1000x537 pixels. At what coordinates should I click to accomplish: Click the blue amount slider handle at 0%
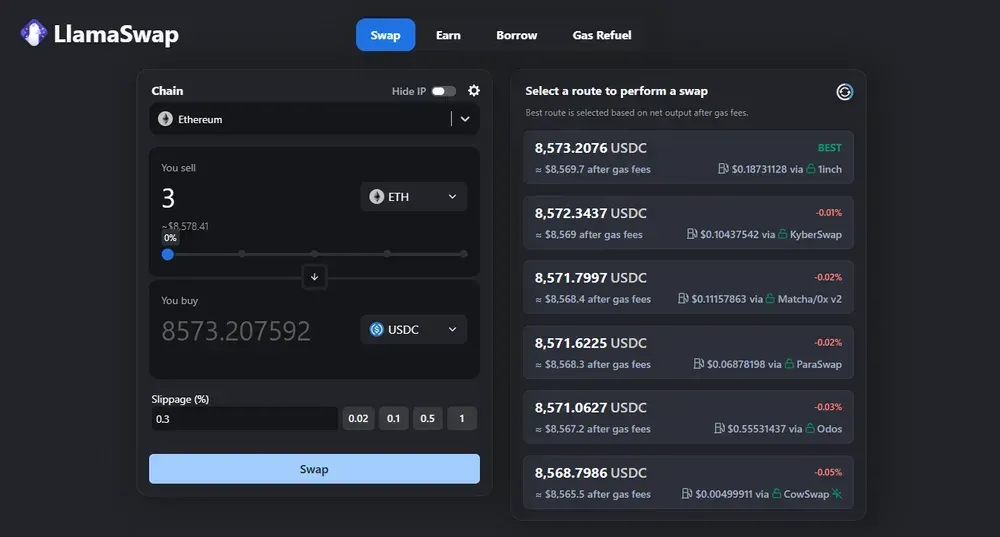(x=168, y=254)
